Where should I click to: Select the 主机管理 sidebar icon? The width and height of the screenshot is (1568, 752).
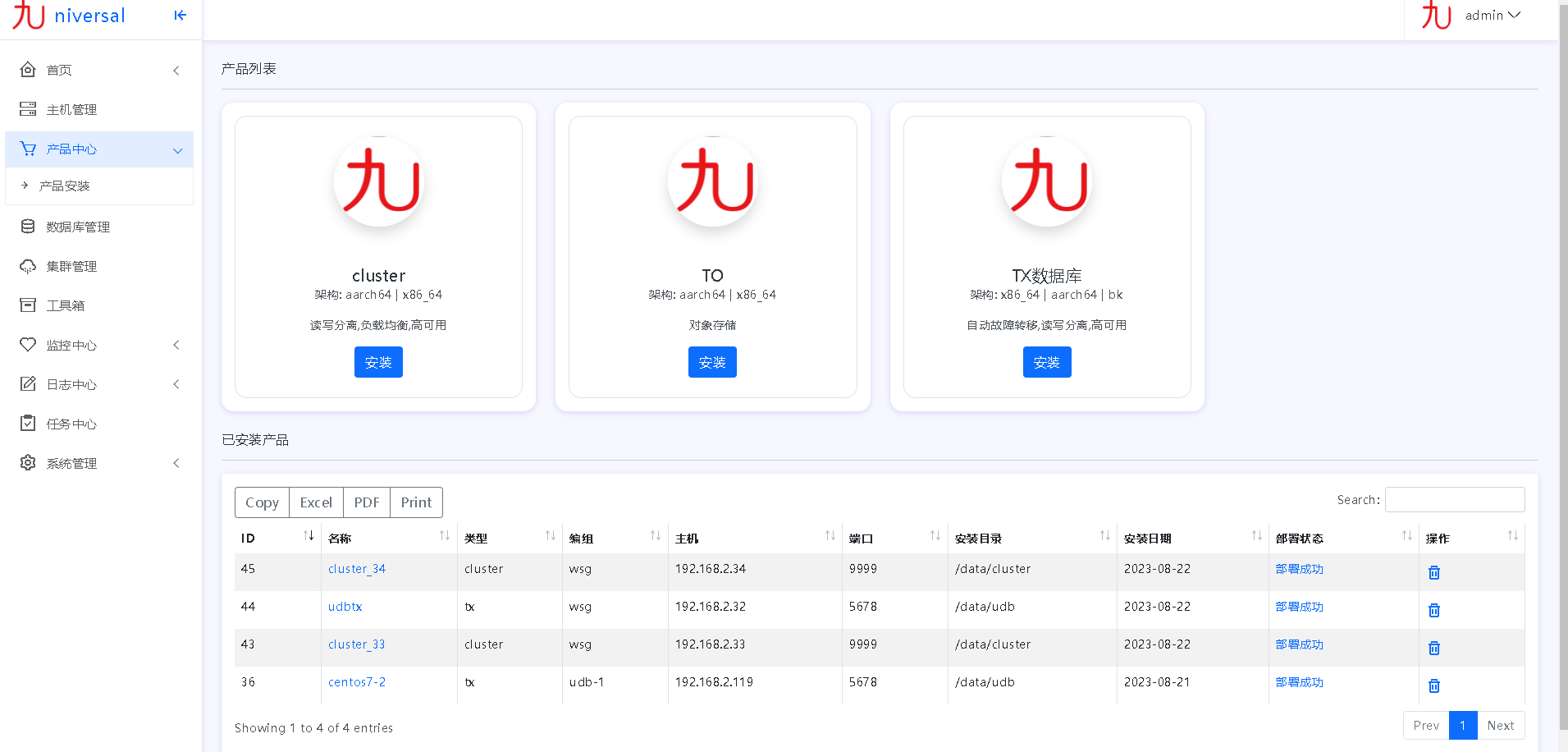point(27,108)
